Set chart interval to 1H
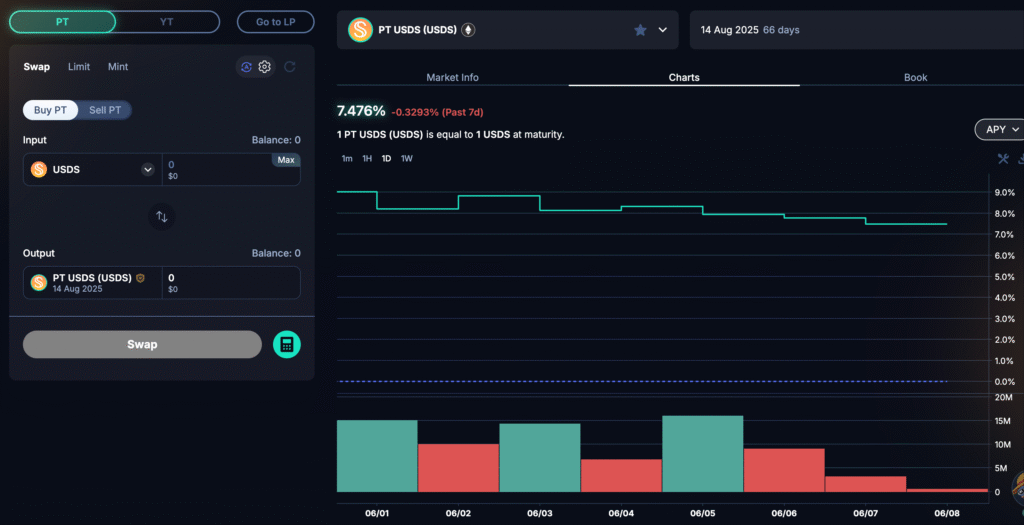The width and height of the screenshot is (1024, 525). [x=367, y=159]
